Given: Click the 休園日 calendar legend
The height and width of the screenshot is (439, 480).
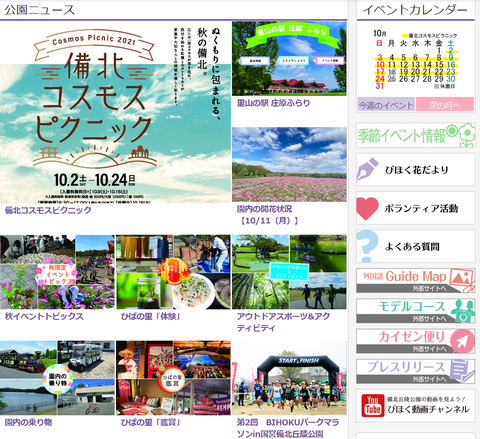Looking at the screenshot, I should (445, 86).
